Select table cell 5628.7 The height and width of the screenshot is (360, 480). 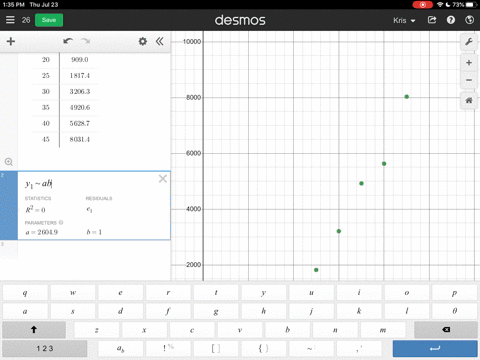click(80, 124)
